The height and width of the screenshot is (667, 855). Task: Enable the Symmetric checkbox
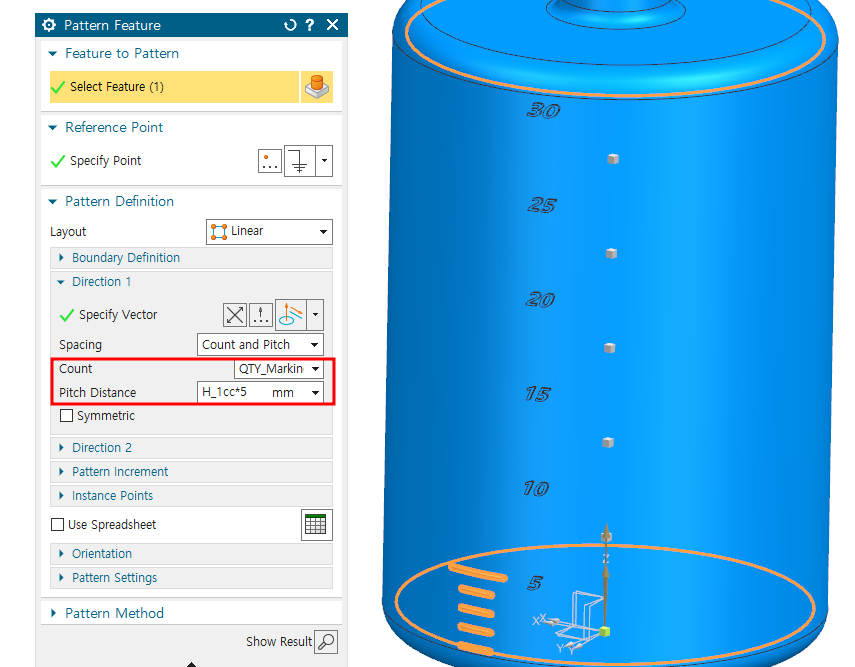click(x=67, y=416)
